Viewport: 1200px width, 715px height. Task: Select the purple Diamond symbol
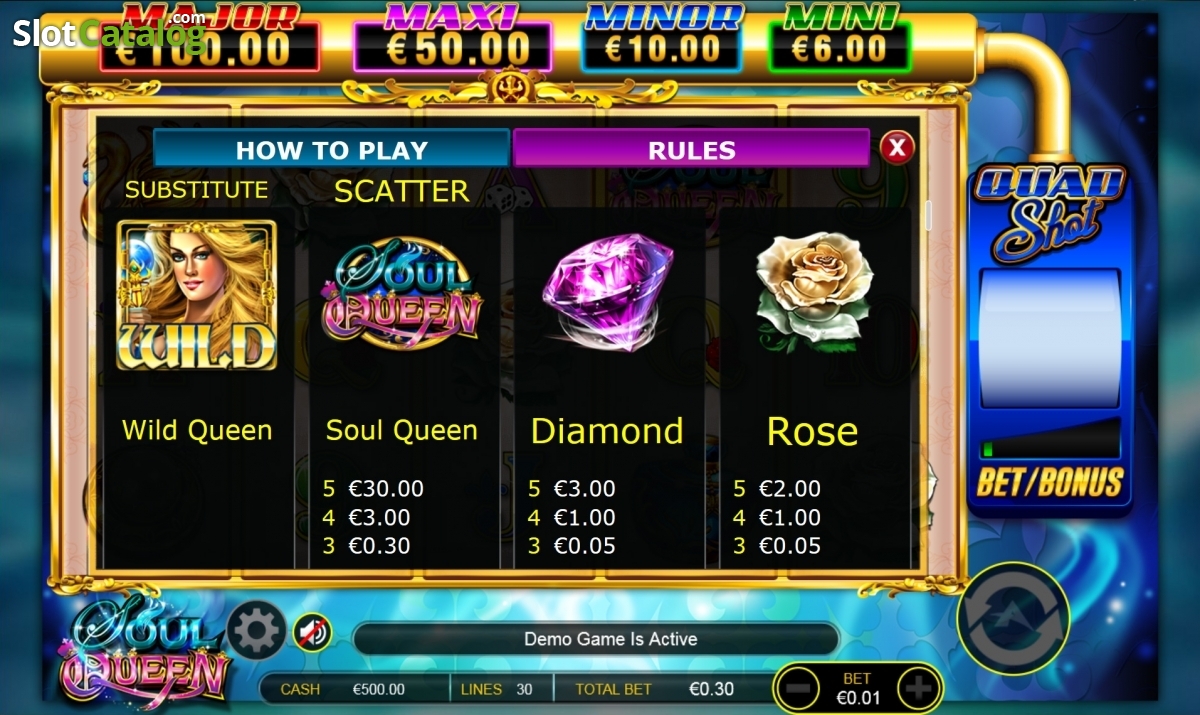click(608, 291)
